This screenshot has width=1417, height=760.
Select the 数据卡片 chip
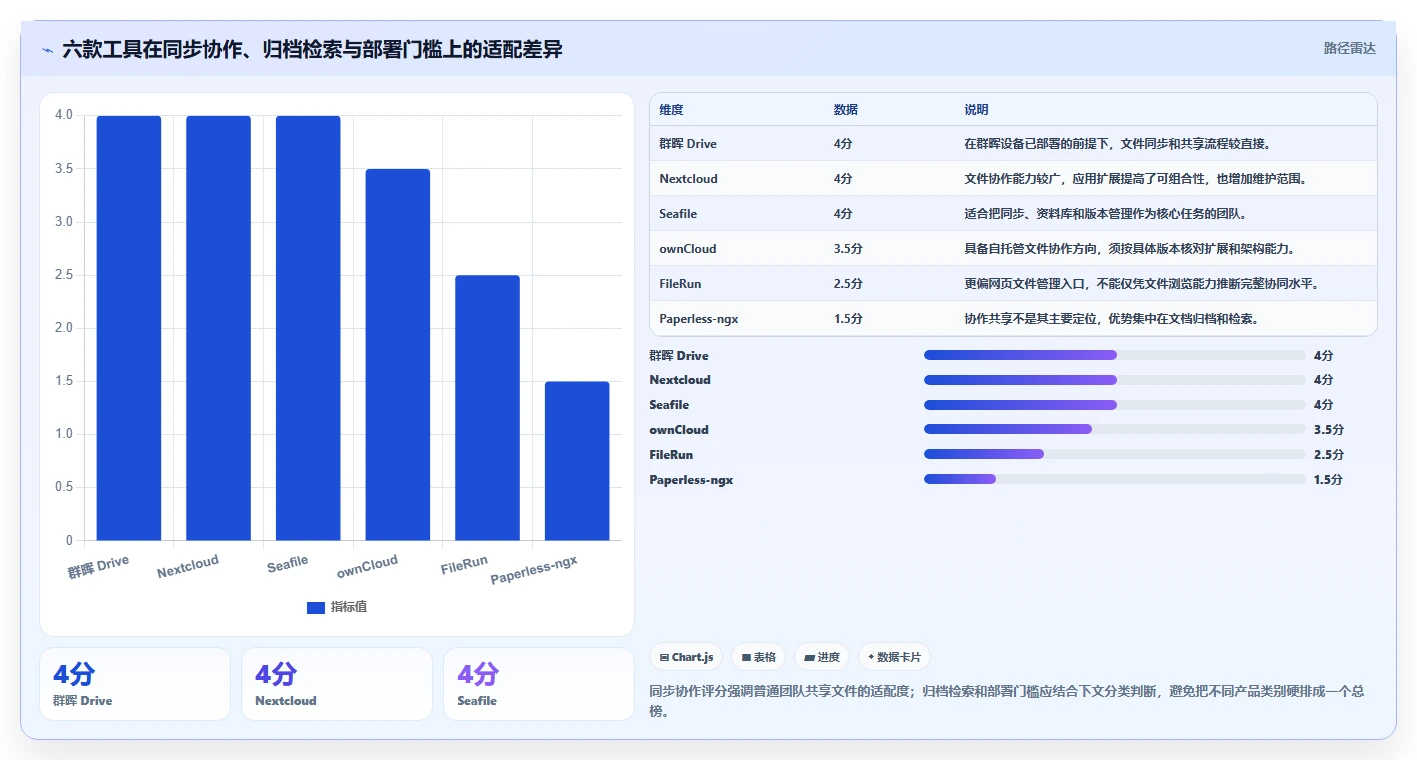point(894,657)
